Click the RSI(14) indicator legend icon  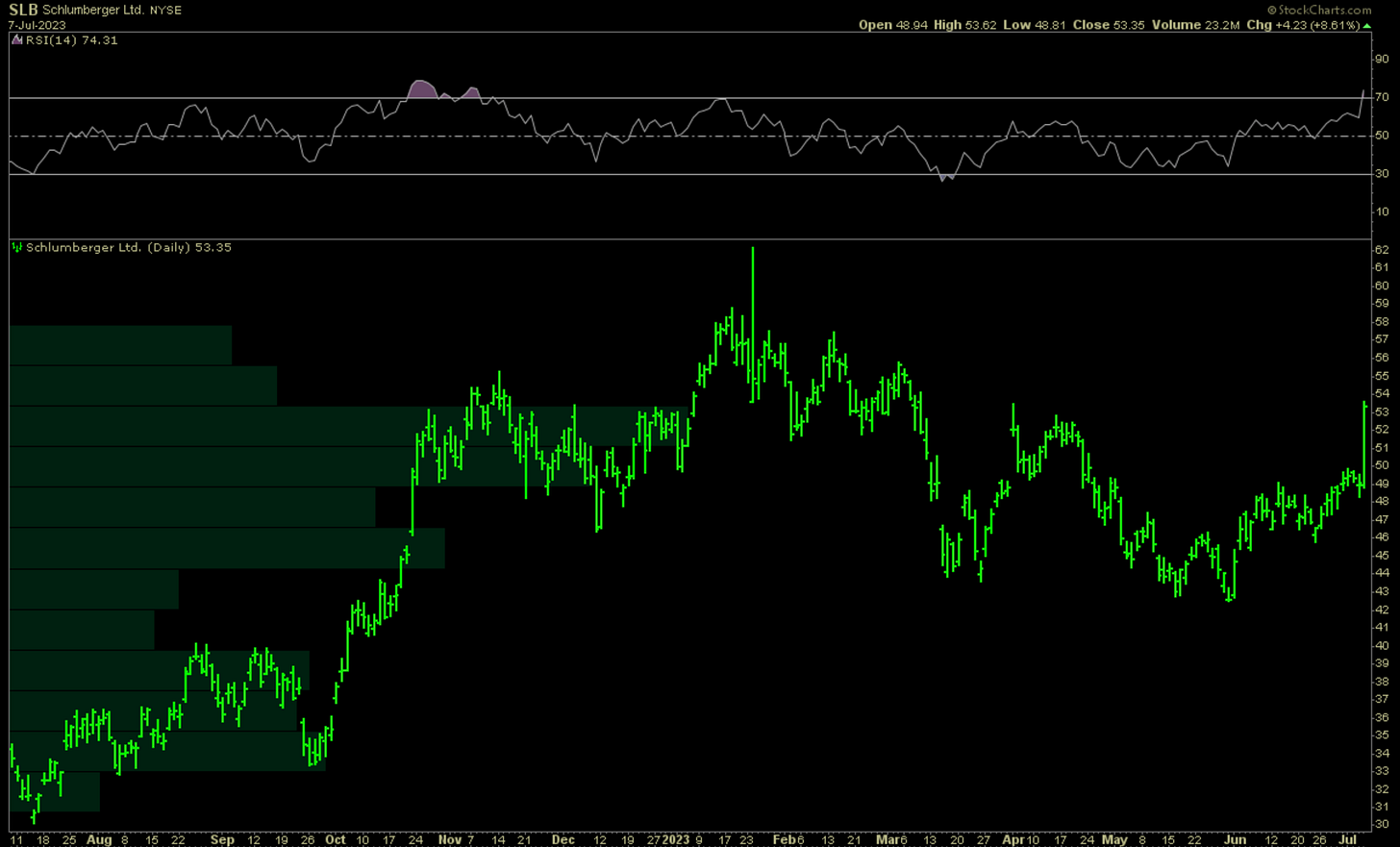pyautogui.click(x=17, y=40)
